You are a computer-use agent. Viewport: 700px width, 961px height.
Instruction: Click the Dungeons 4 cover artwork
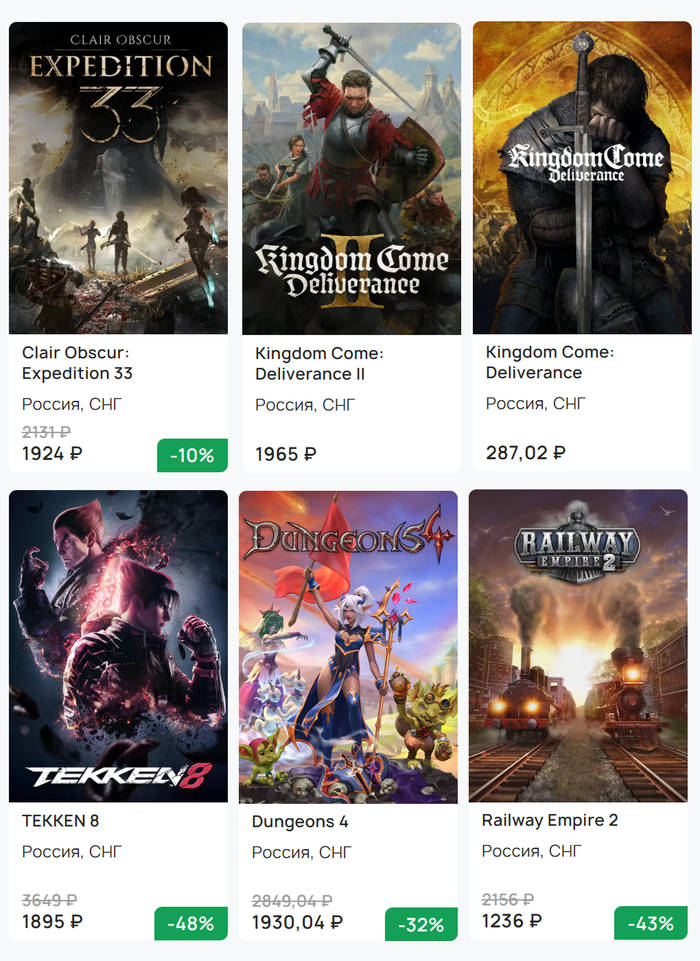pyautogui.click(x=348, y=646)
